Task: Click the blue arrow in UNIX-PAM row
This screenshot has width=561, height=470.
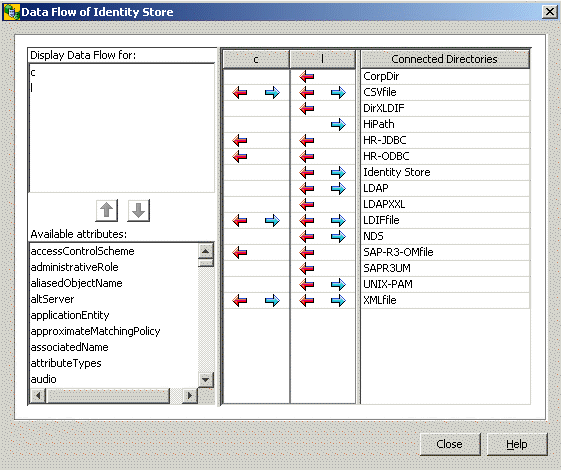Action: tap(338, 284)
